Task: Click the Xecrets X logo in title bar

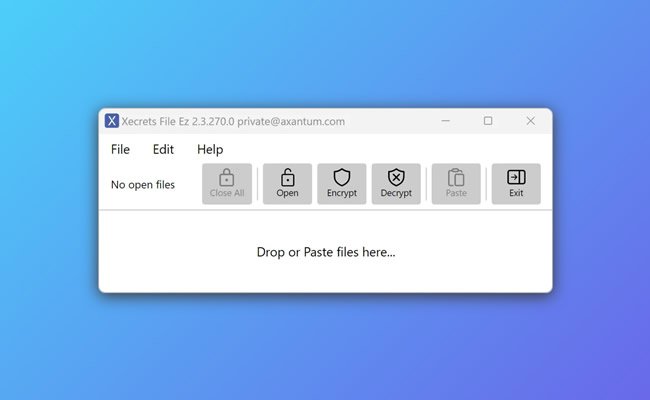Action: [112, 121]
